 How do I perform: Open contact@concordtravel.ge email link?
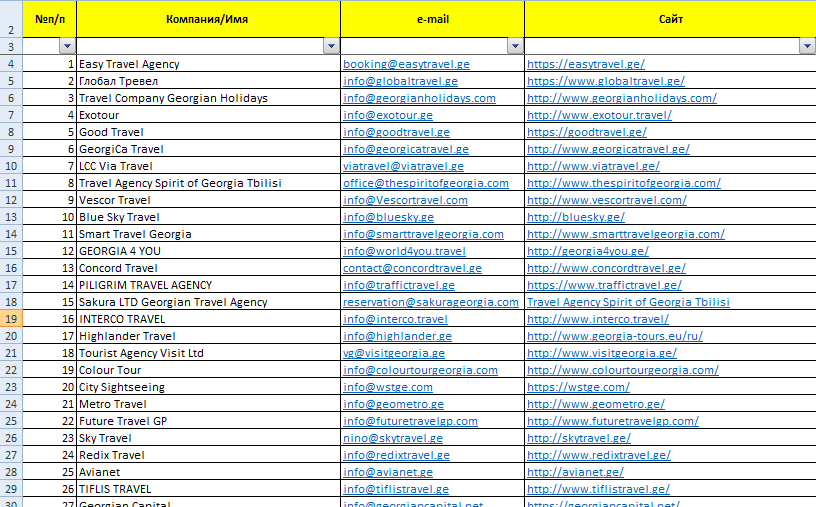click(x=412, y=268)
